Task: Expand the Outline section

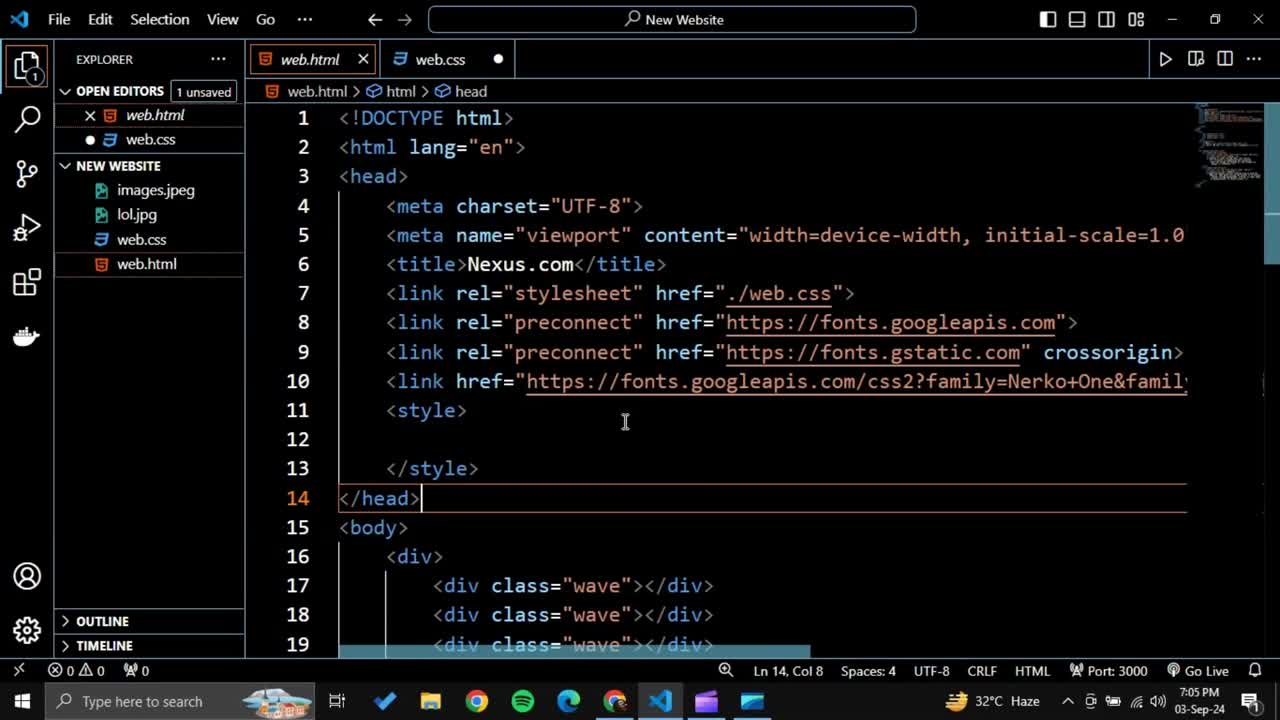Action: [x=102, y=621]
